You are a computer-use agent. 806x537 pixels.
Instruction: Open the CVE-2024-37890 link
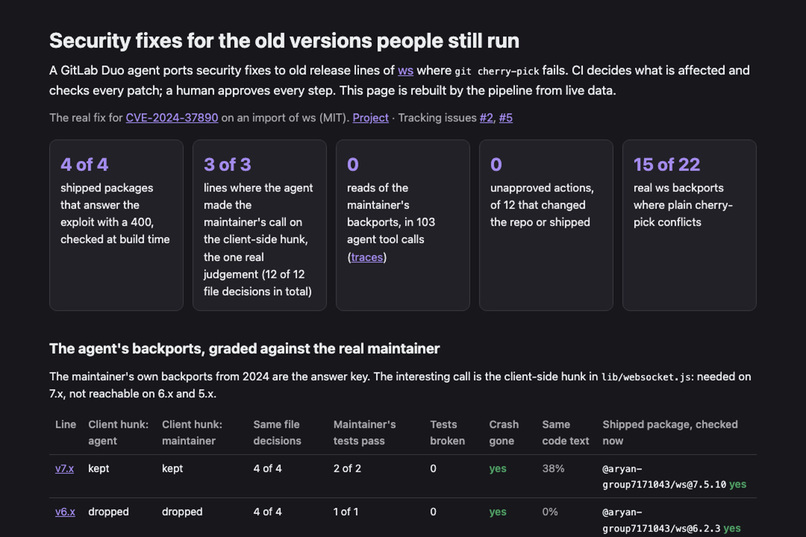[x=172, y=118]
